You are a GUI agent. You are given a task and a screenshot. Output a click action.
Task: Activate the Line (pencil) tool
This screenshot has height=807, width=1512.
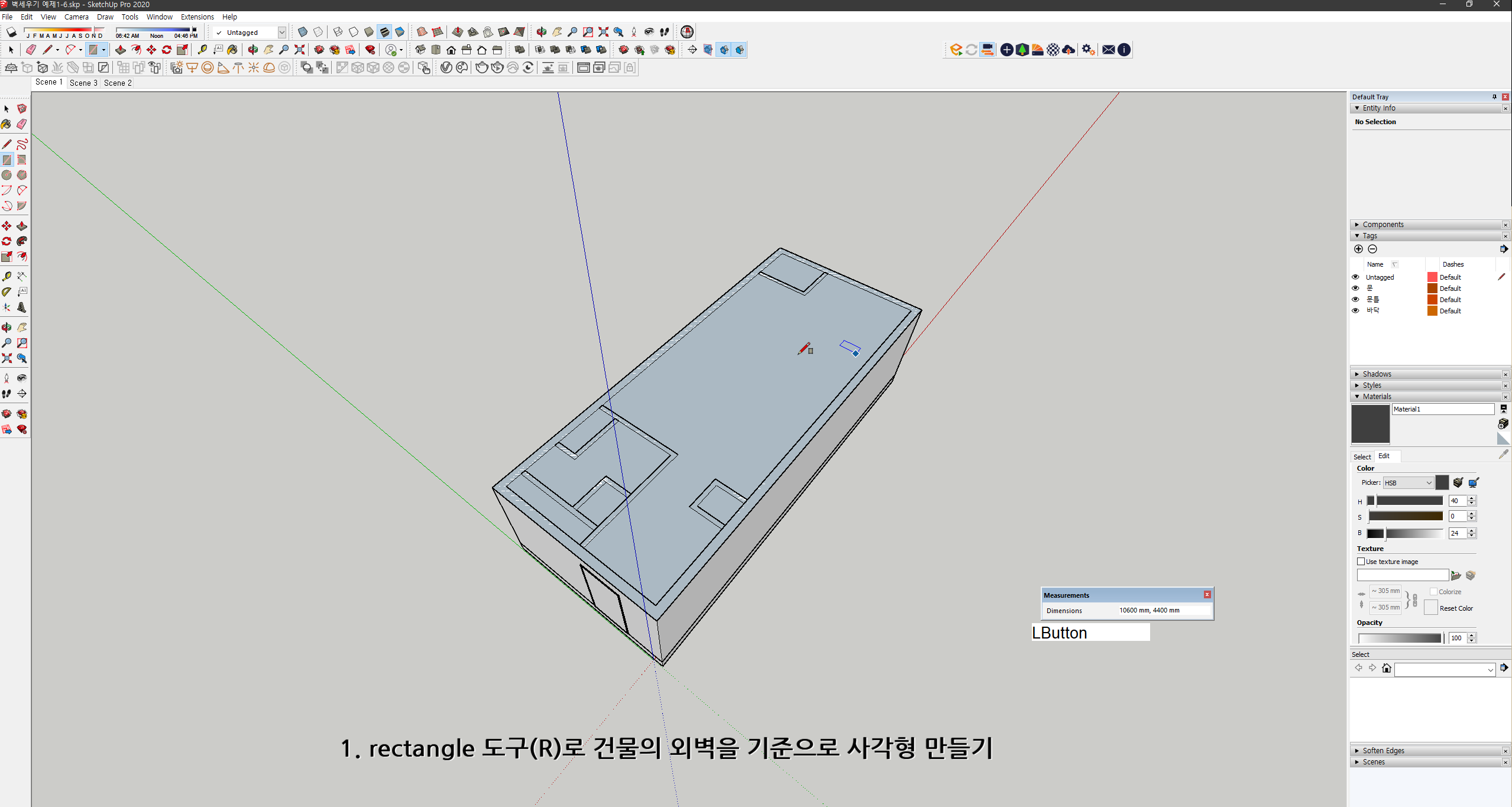[7, 144]
